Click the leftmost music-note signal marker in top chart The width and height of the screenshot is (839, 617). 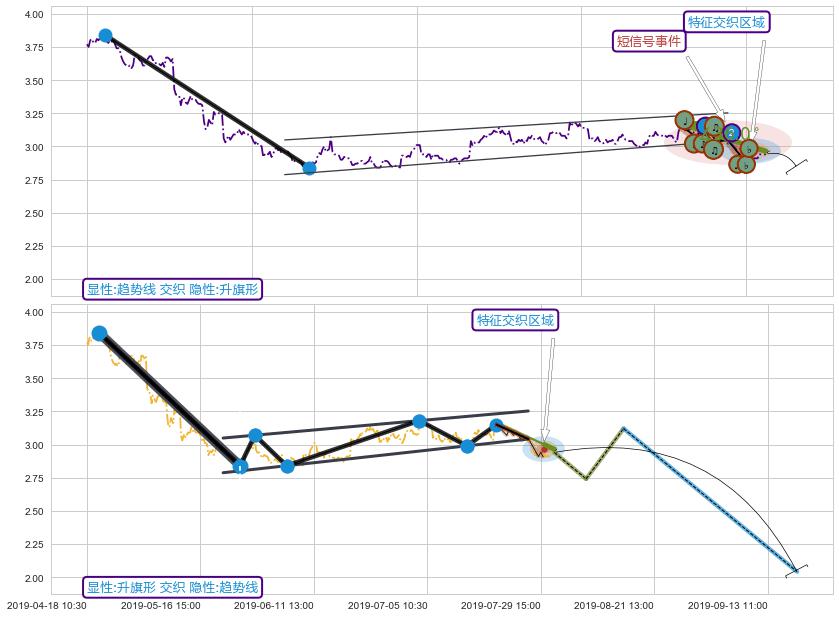point(684,120)
